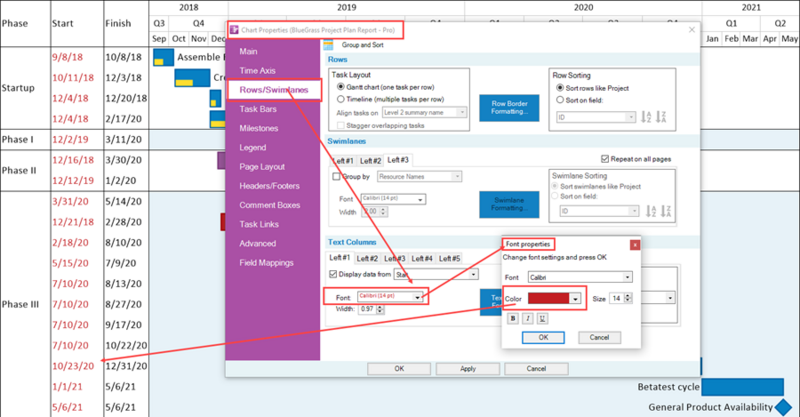Click the Group and Sort icon at dialog top
This screenshot has height=417, width=800.
pyautogui.click(x=328, y=45)
